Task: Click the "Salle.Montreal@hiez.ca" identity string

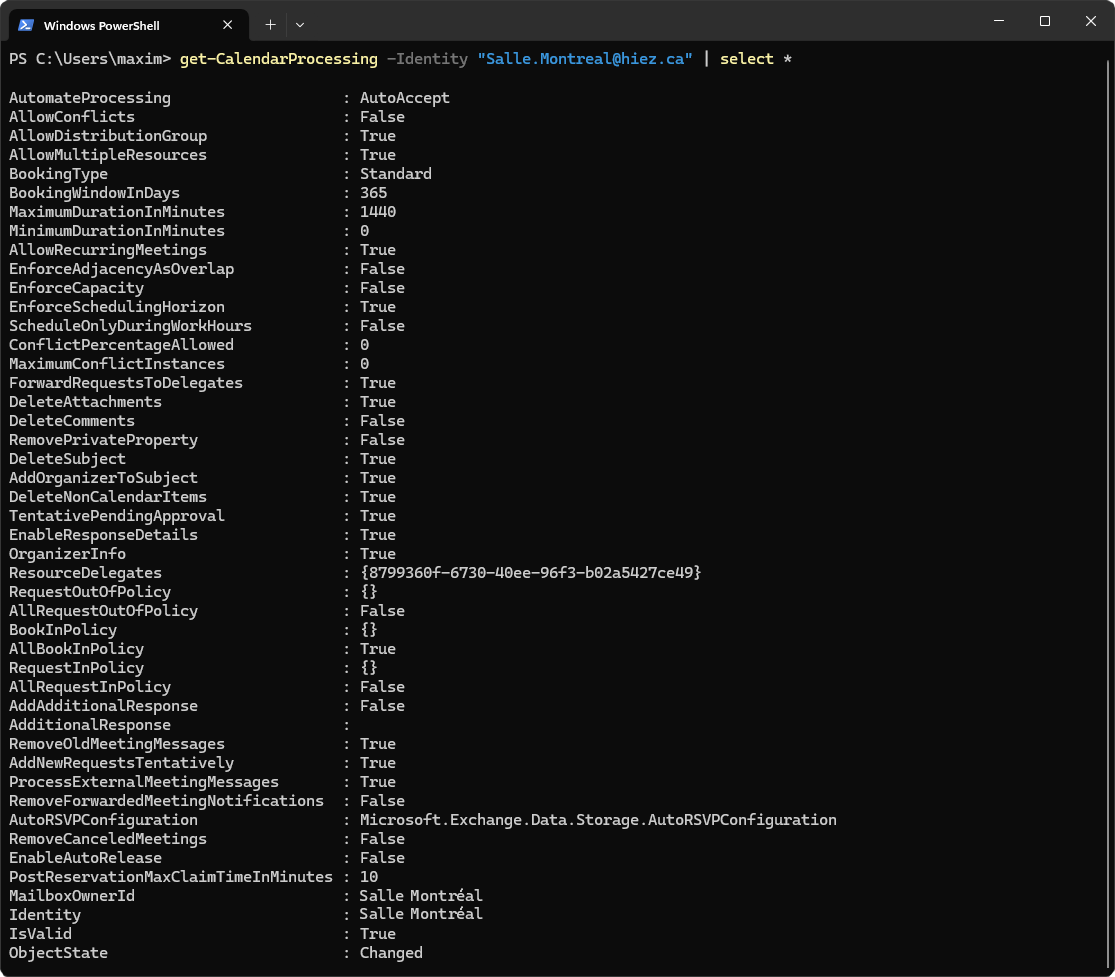Action: pos(585,59)
